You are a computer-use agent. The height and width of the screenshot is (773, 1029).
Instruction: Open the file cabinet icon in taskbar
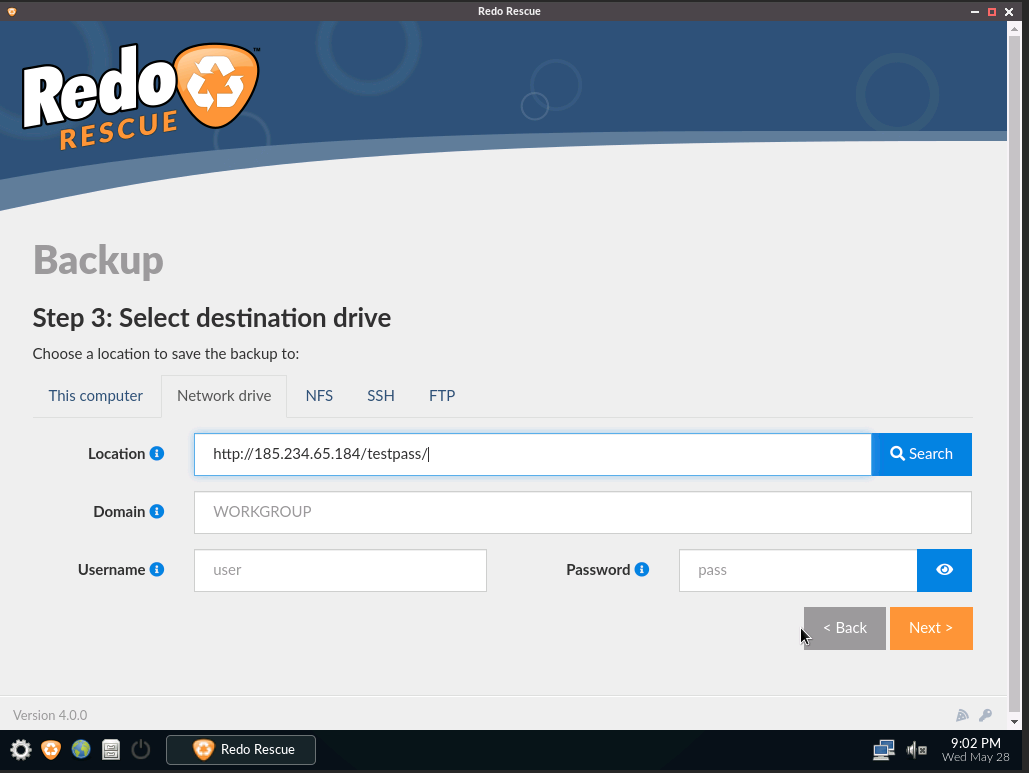tap(111, 749)
